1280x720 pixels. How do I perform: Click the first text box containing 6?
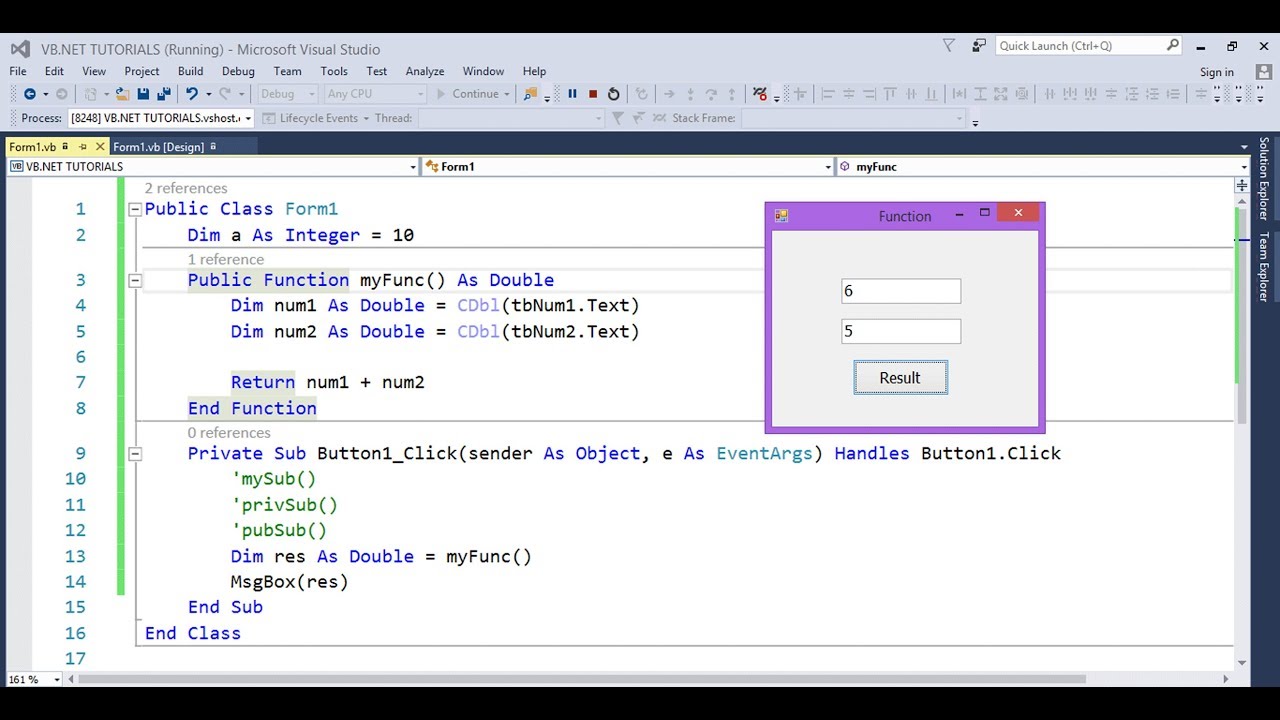point(901,291)
